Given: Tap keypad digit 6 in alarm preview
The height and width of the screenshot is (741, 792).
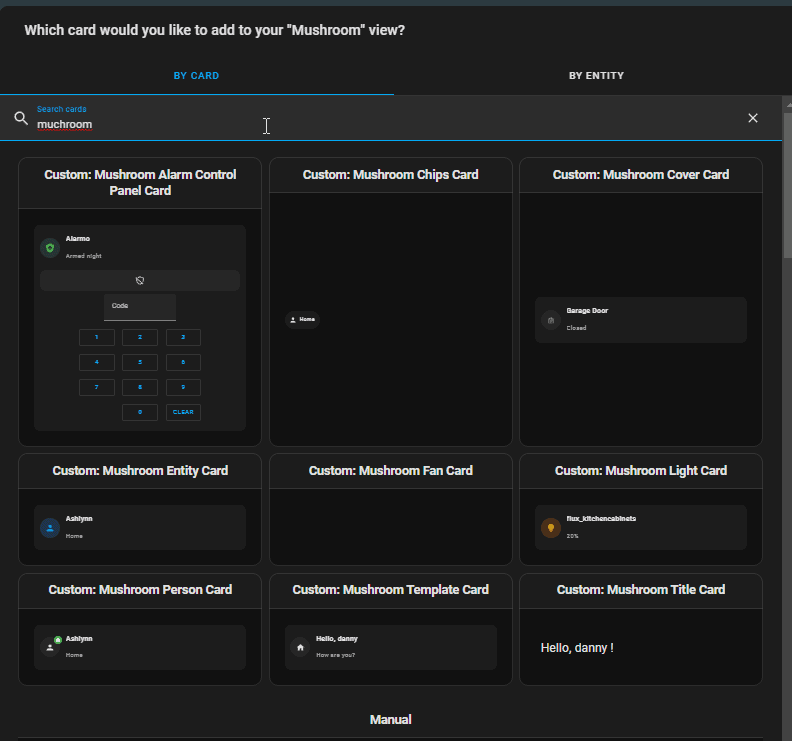Looking at the screenshot, I should (183, 362).
